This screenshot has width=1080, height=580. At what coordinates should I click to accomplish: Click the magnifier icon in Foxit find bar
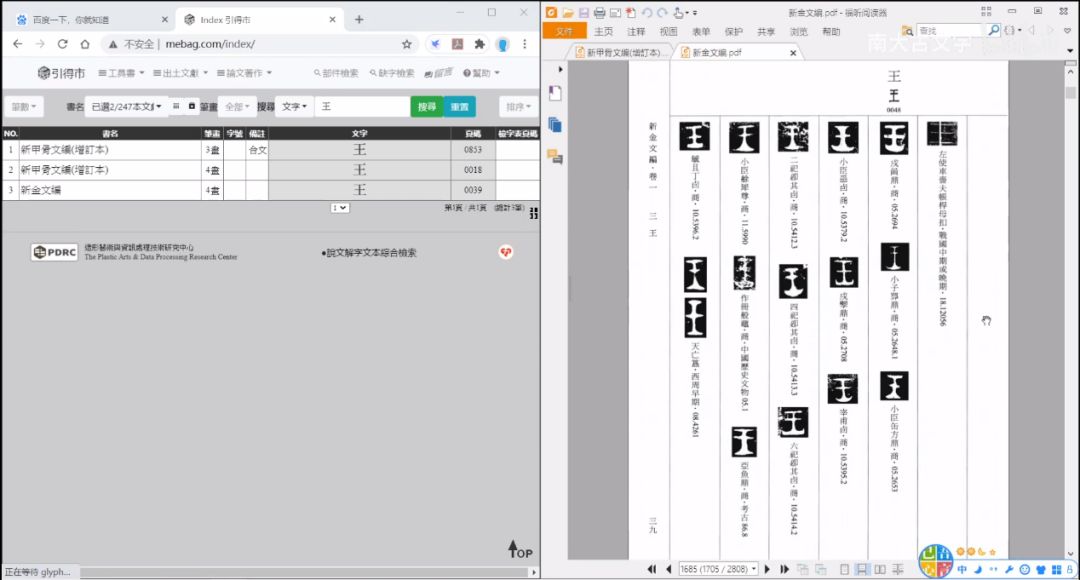[995, 28]
